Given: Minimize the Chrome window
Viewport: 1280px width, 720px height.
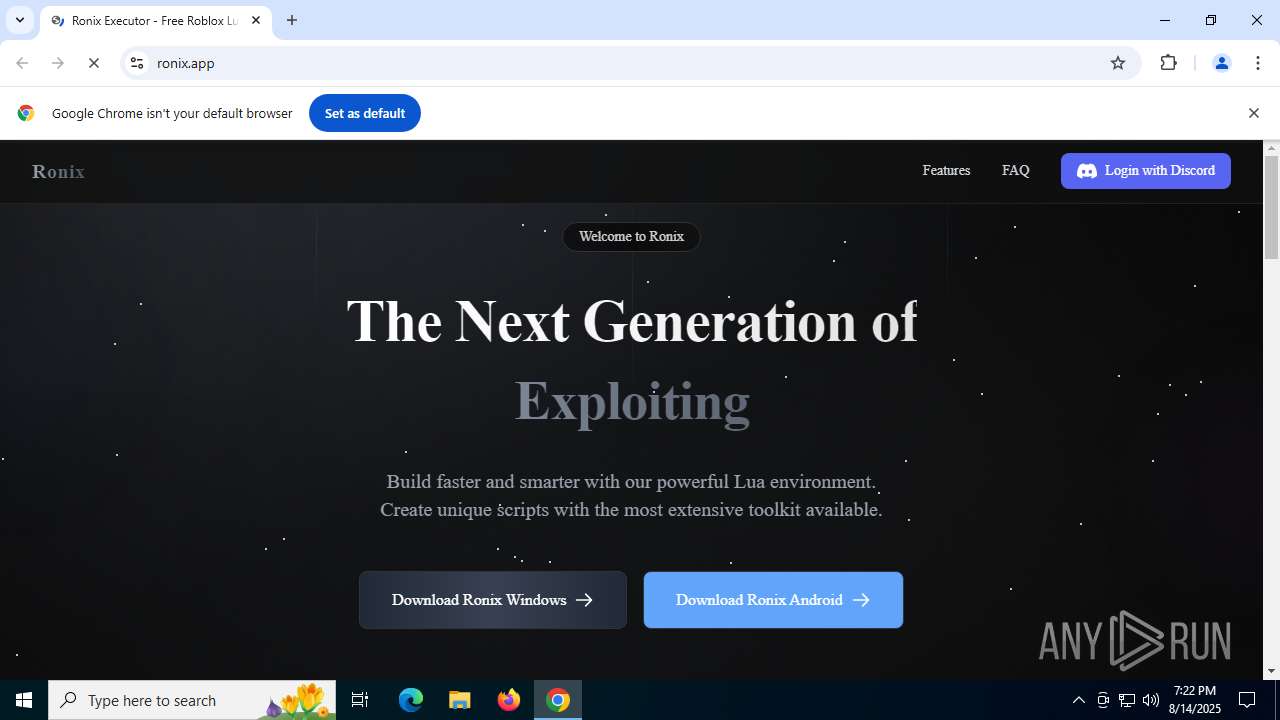Looking at the screenshot, I should pos(1165,20).
